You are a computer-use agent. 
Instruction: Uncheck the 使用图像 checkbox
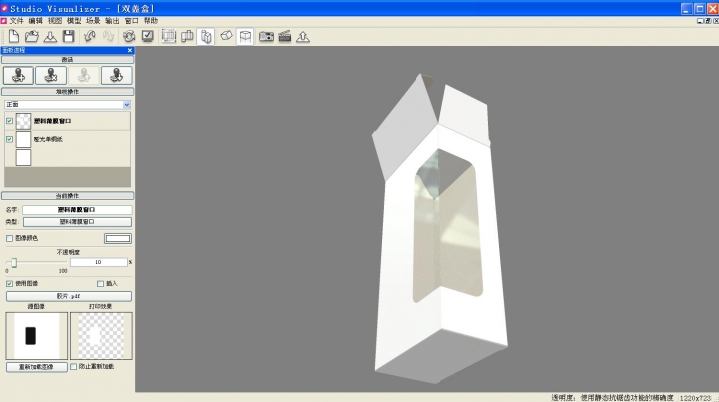click(x=10, y=283)
